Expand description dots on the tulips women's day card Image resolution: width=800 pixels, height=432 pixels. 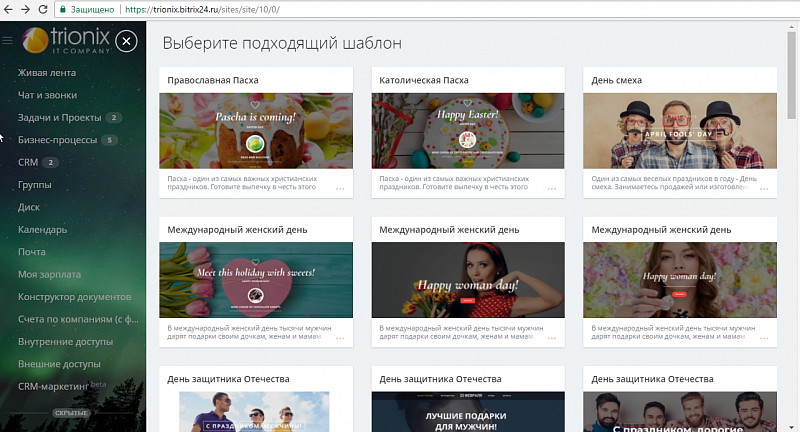point(340,338)
